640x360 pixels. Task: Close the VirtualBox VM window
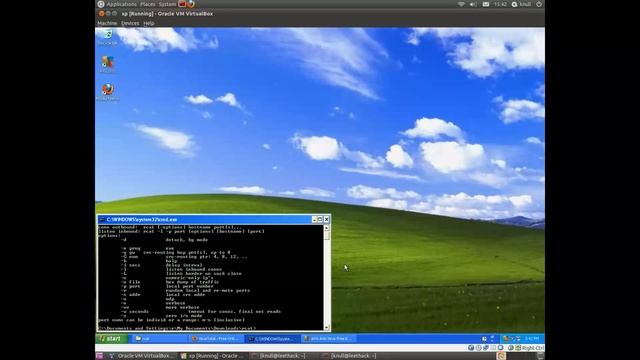tap(101, 13)
